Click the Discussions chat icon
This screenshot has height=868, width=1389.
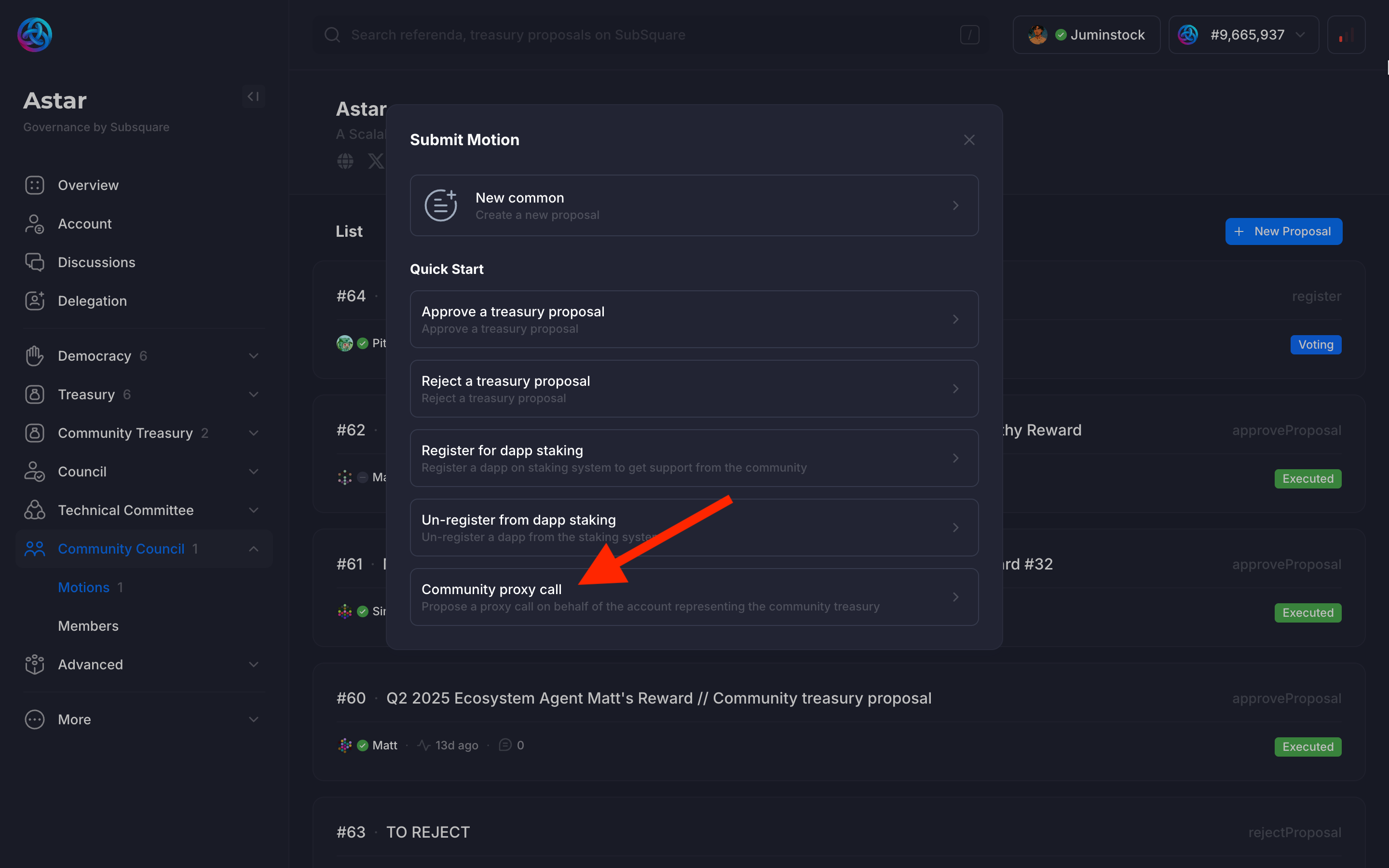tap(34, 262)
